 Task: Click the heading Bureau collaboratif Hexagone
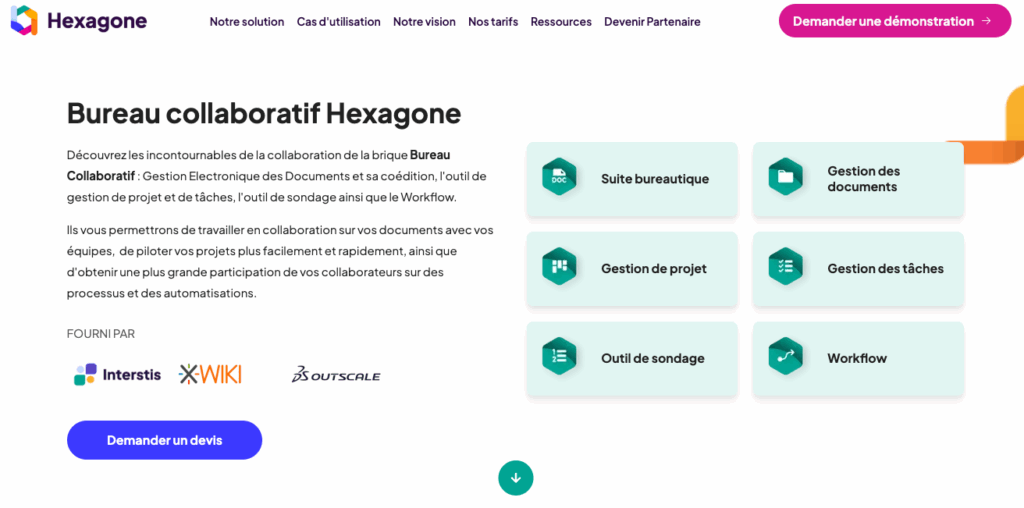coord(264,114)
